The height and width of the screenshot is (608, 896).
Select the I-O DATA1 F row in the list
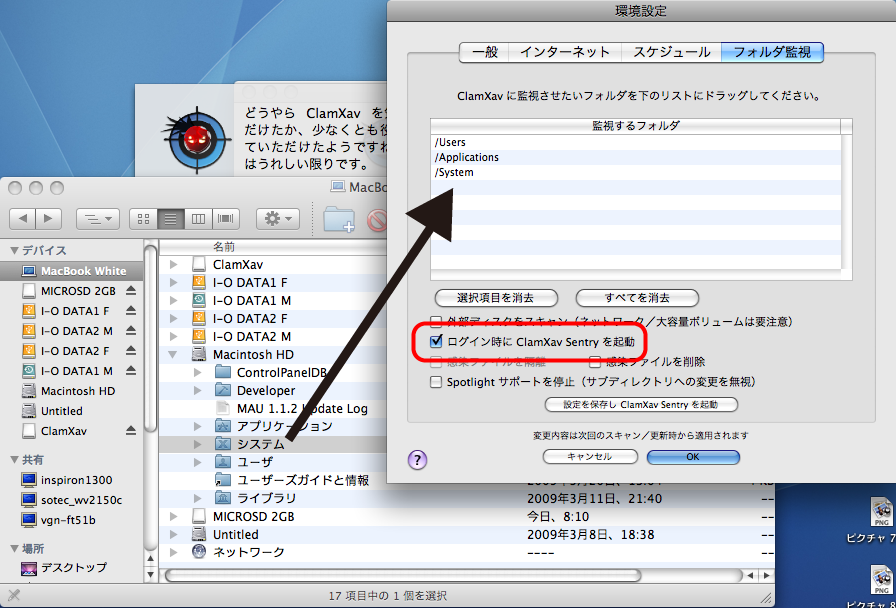pos(273,282)
